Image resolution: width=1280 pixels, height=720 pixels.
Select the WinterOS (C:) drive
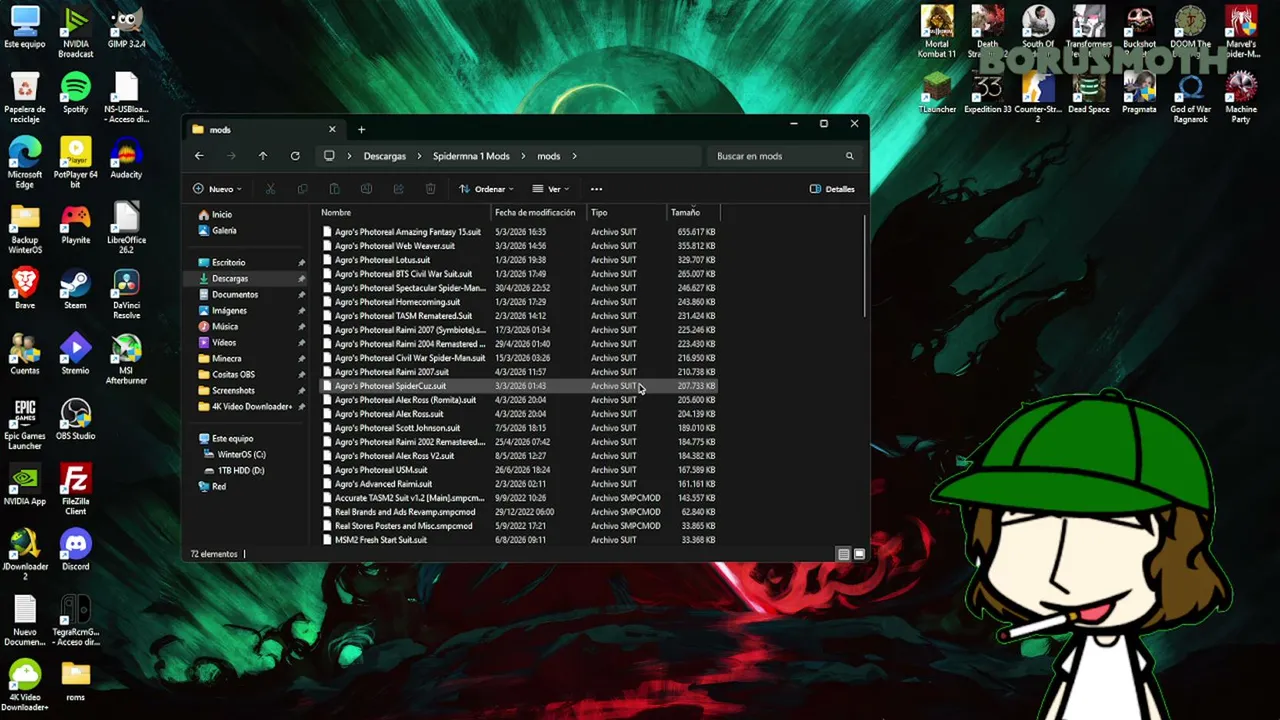coord(241,454)
